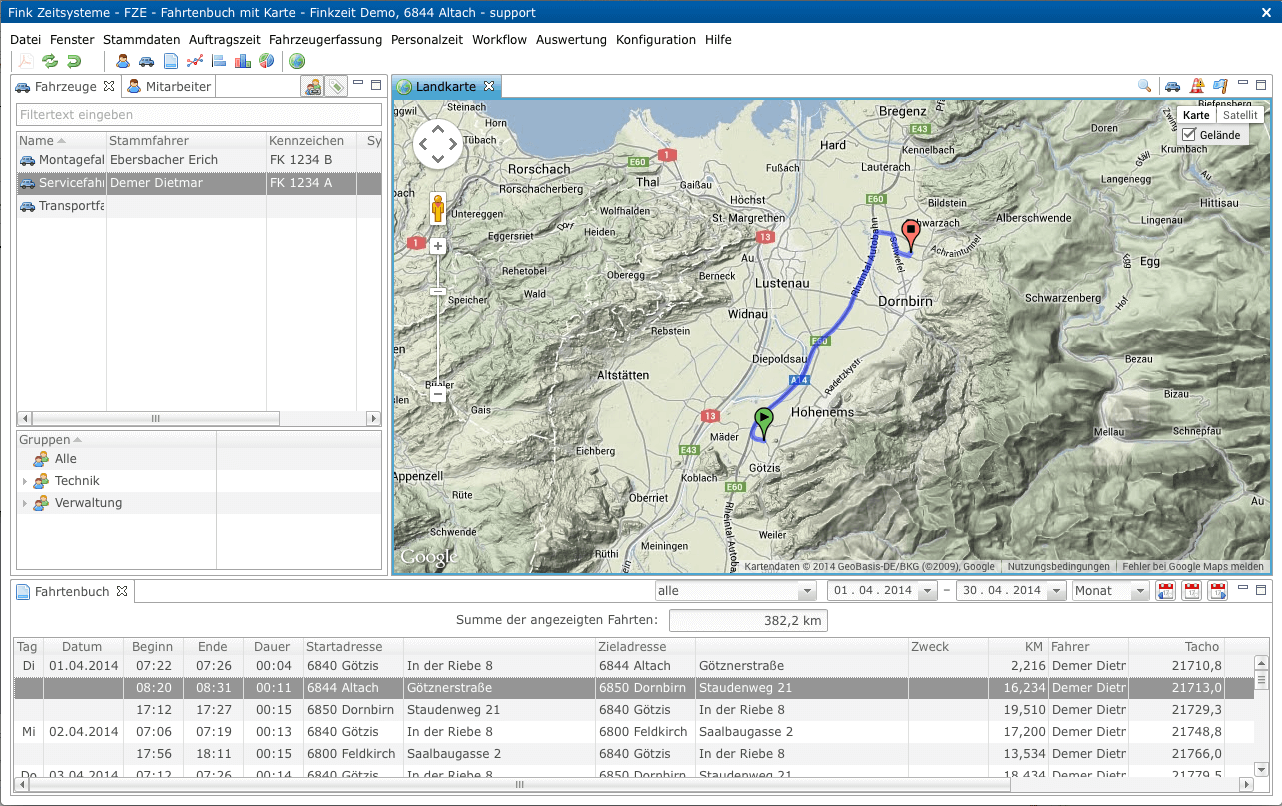The height and width of the screenshot is (806, 1282).
Task: Open the Auswertung menu
Action: tap(571, 40)
